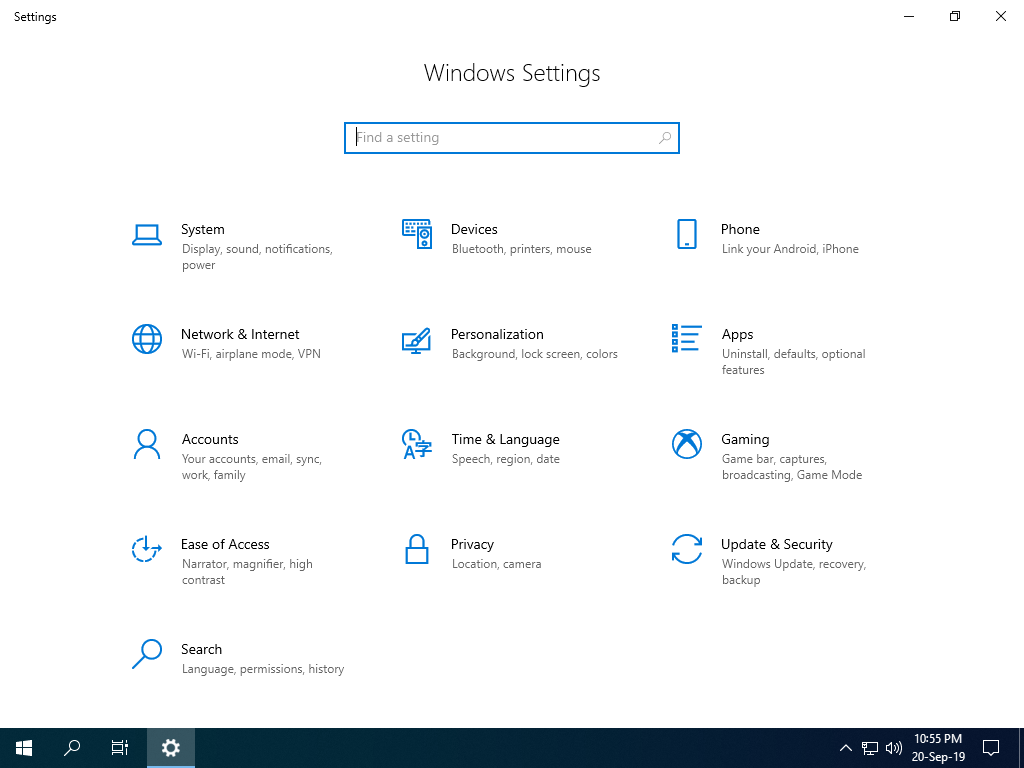Open the System laptop icon
The image size is (1024, 768).
[x=147, y=235]
